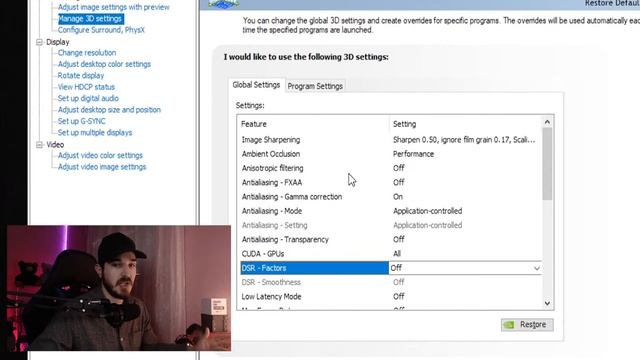Collapse the Display tree node
The image size is (640, 360).
40,42
